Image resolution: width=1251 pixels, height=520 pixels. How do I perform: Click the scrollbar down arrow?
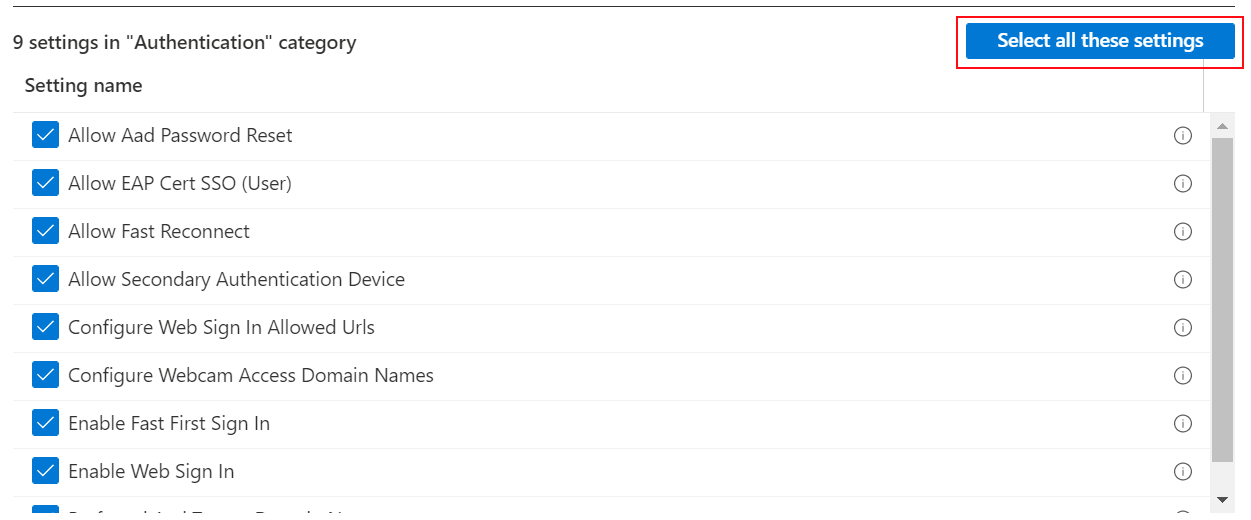coord(1222,498)
